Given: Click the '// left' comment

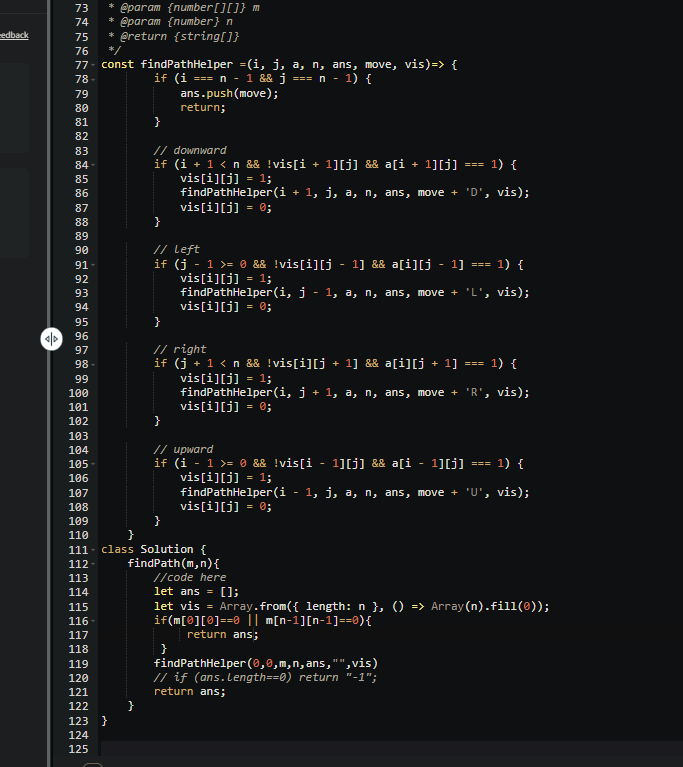Looking at the screenshot, I should 177,249.
